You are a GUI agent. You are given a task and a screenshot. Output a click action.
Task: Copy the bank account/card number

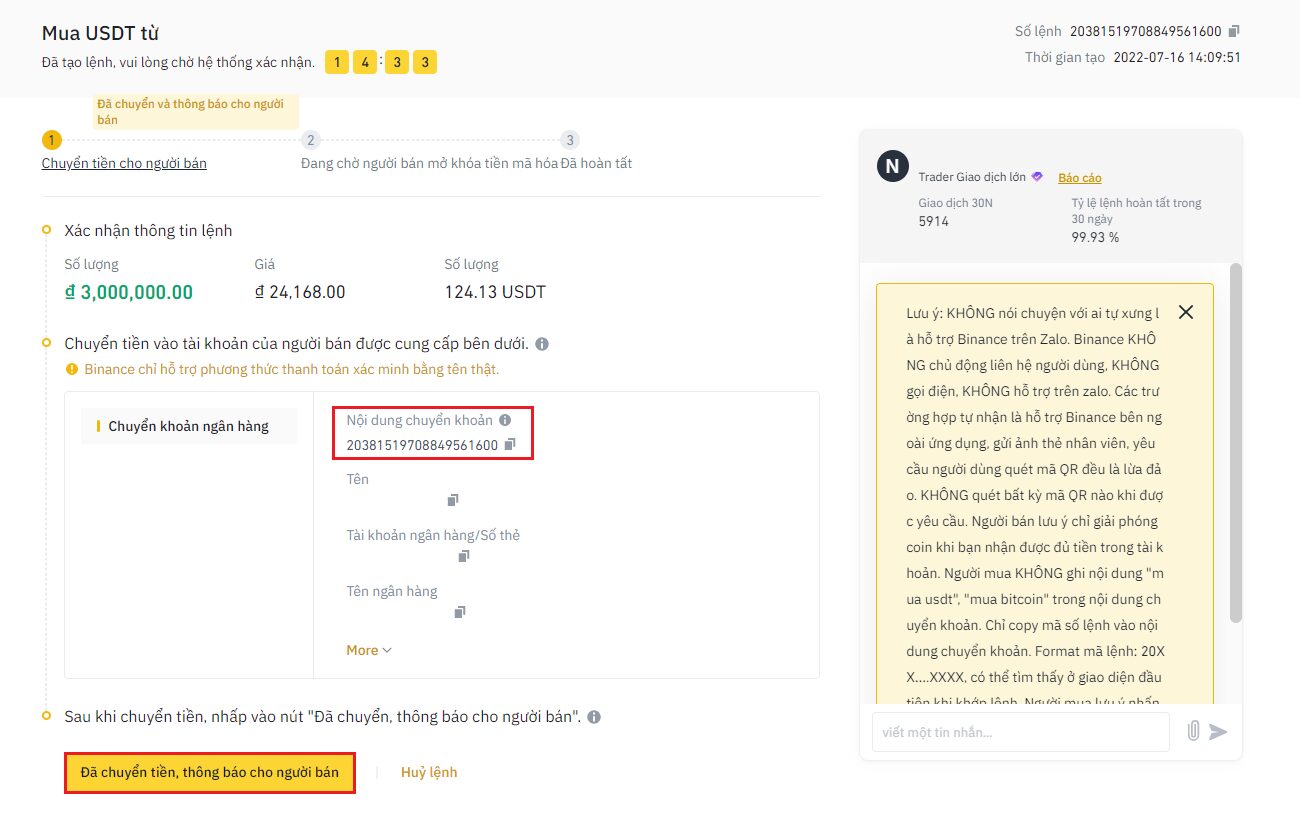point(464,556)
